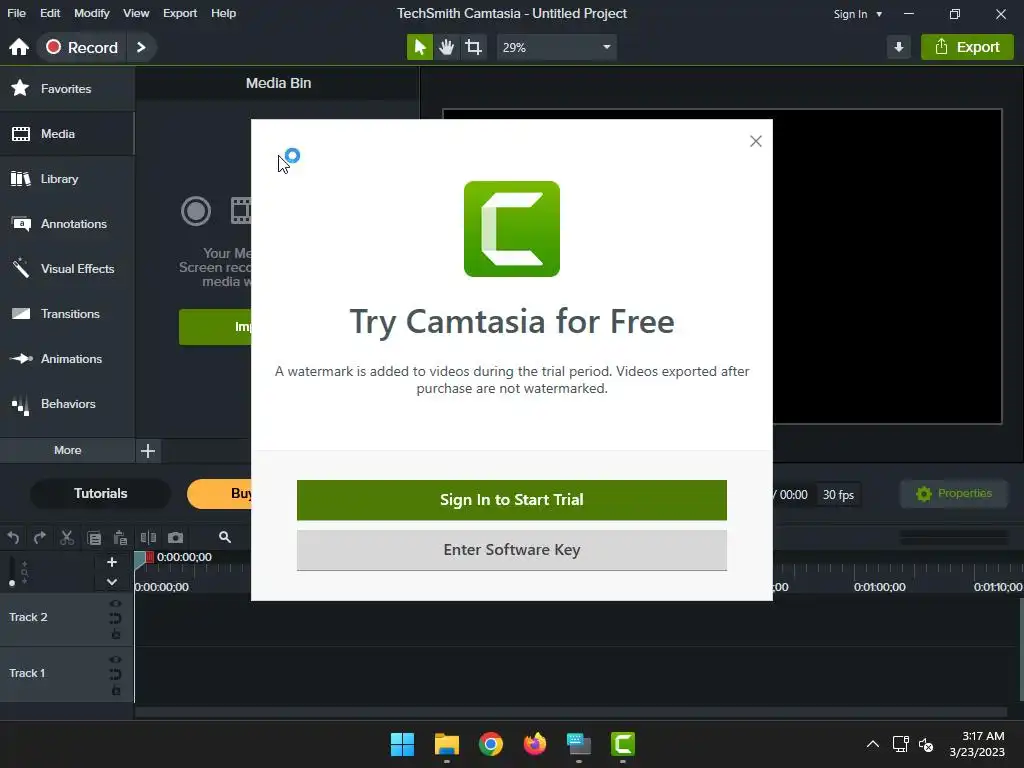This screenshot has width=1024, height=768.
Task: Click the timeline horizontal scrollbar
Action: pos(570,712)
